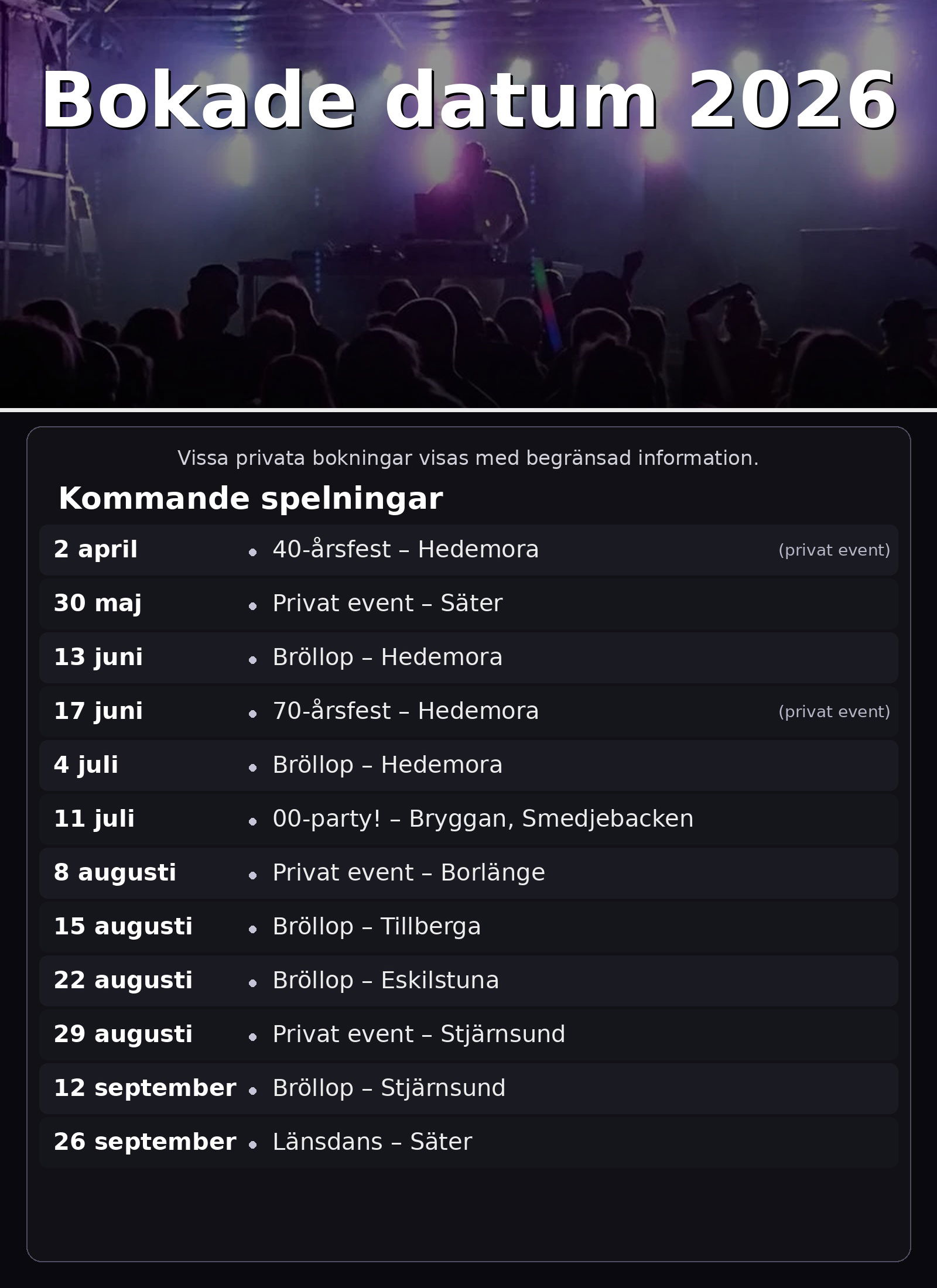Click the bullet dot beside 22 augusti
The width and height of the screenshot is (937, 1288).
[x=252, y=983]
